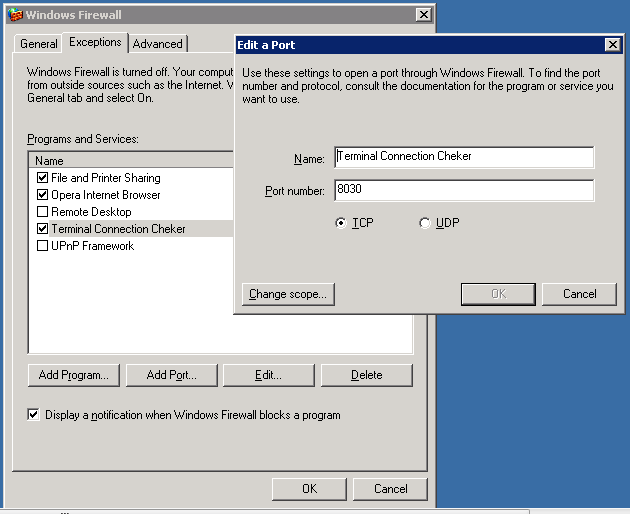Select Terminal Connection Cheker row text
Viewport: 630px width, 514px height.
[x=118, y=229]
